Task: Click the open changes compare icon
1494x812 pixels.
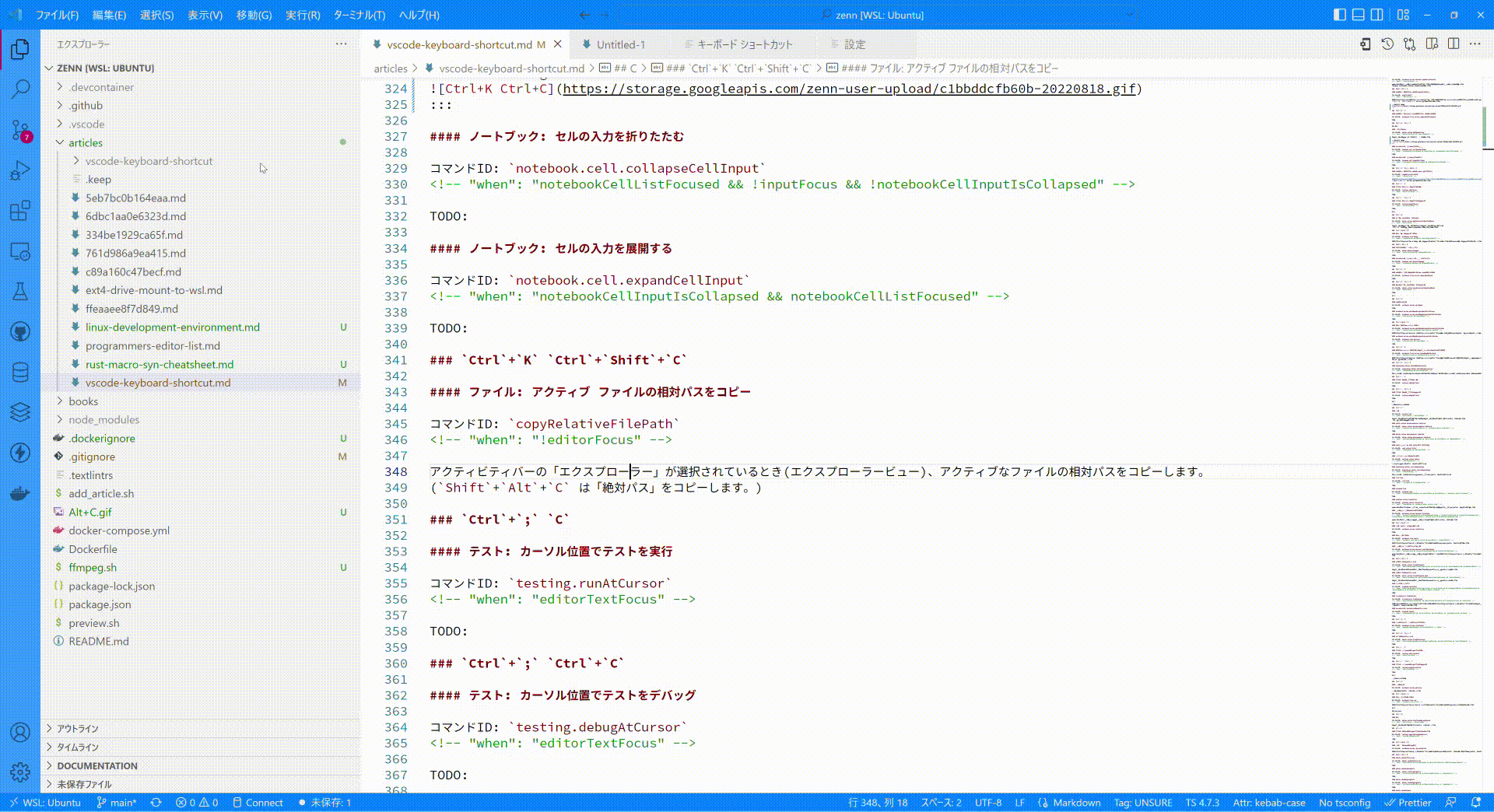Action: tap(1410, 44)
